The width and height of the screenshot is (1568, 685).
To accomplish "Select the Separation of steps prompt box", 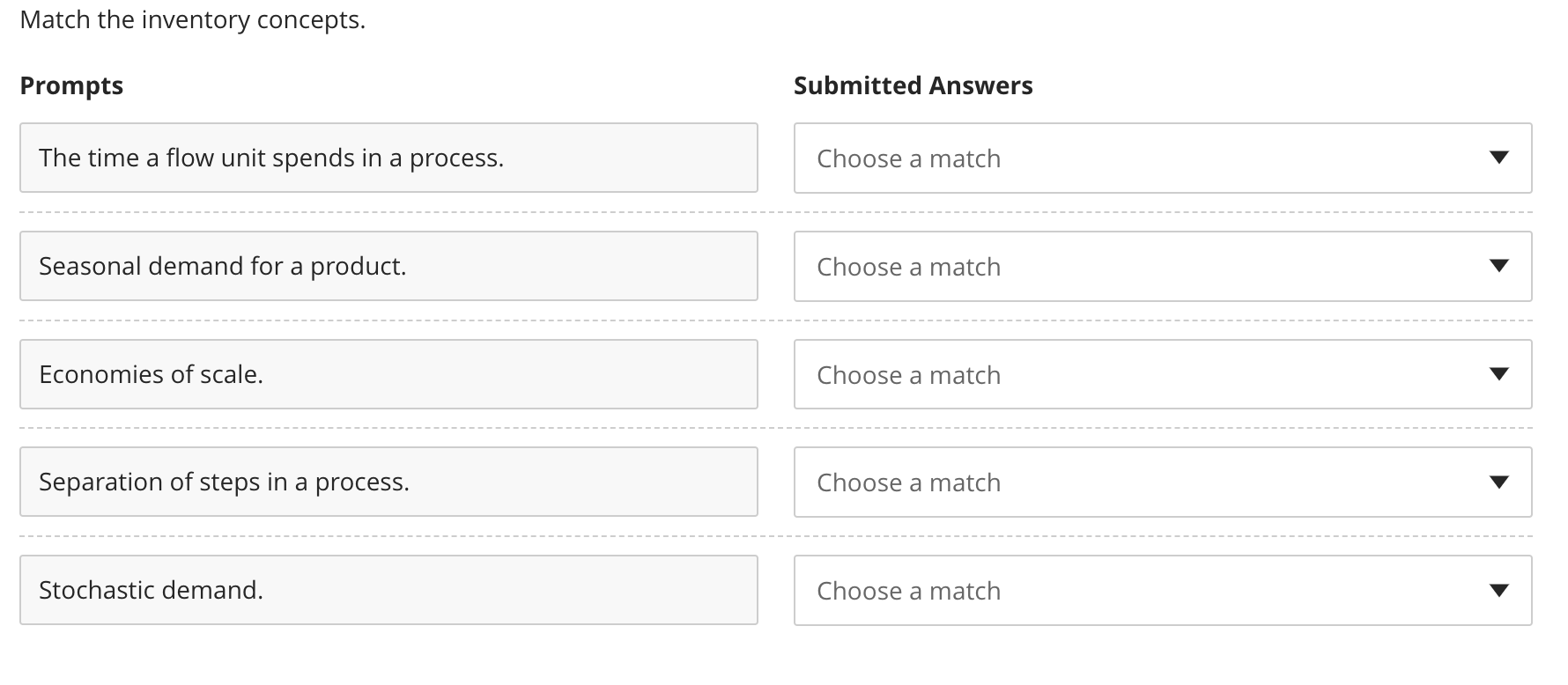I will pyautogui.click(x=388, y=482).
